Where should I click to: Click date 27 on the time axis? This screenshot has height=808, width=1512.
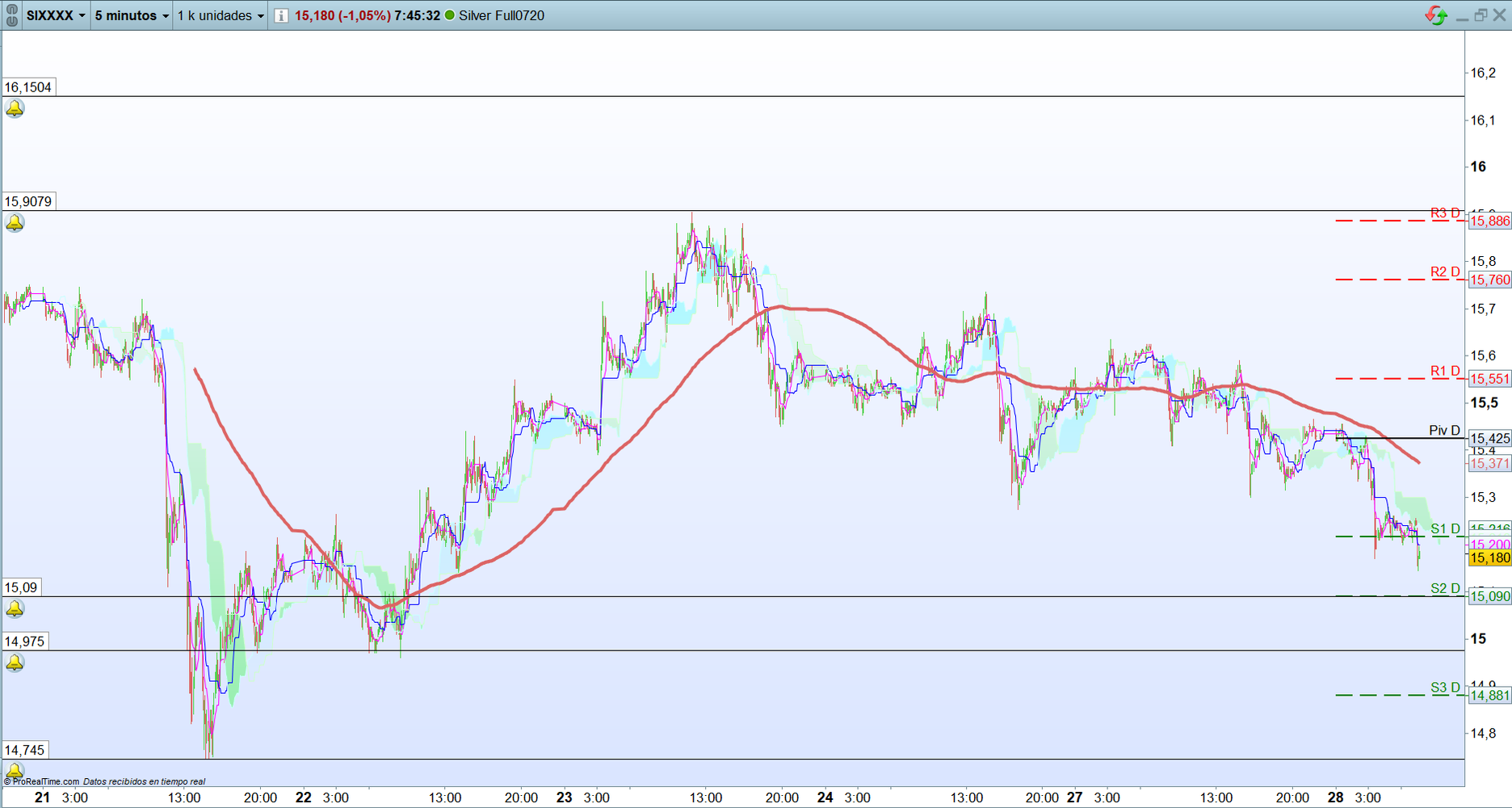(1074, 797)
